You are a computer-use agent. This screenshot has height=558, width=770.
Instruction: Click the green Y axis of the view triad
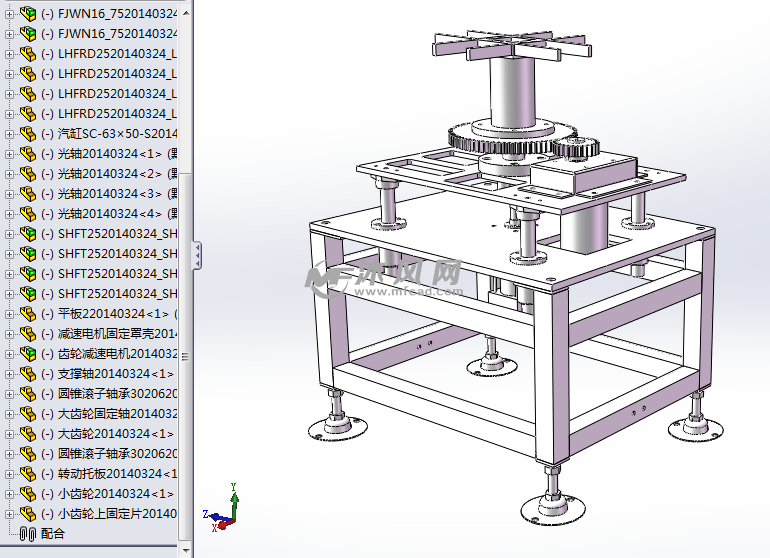tap(234, 502)
